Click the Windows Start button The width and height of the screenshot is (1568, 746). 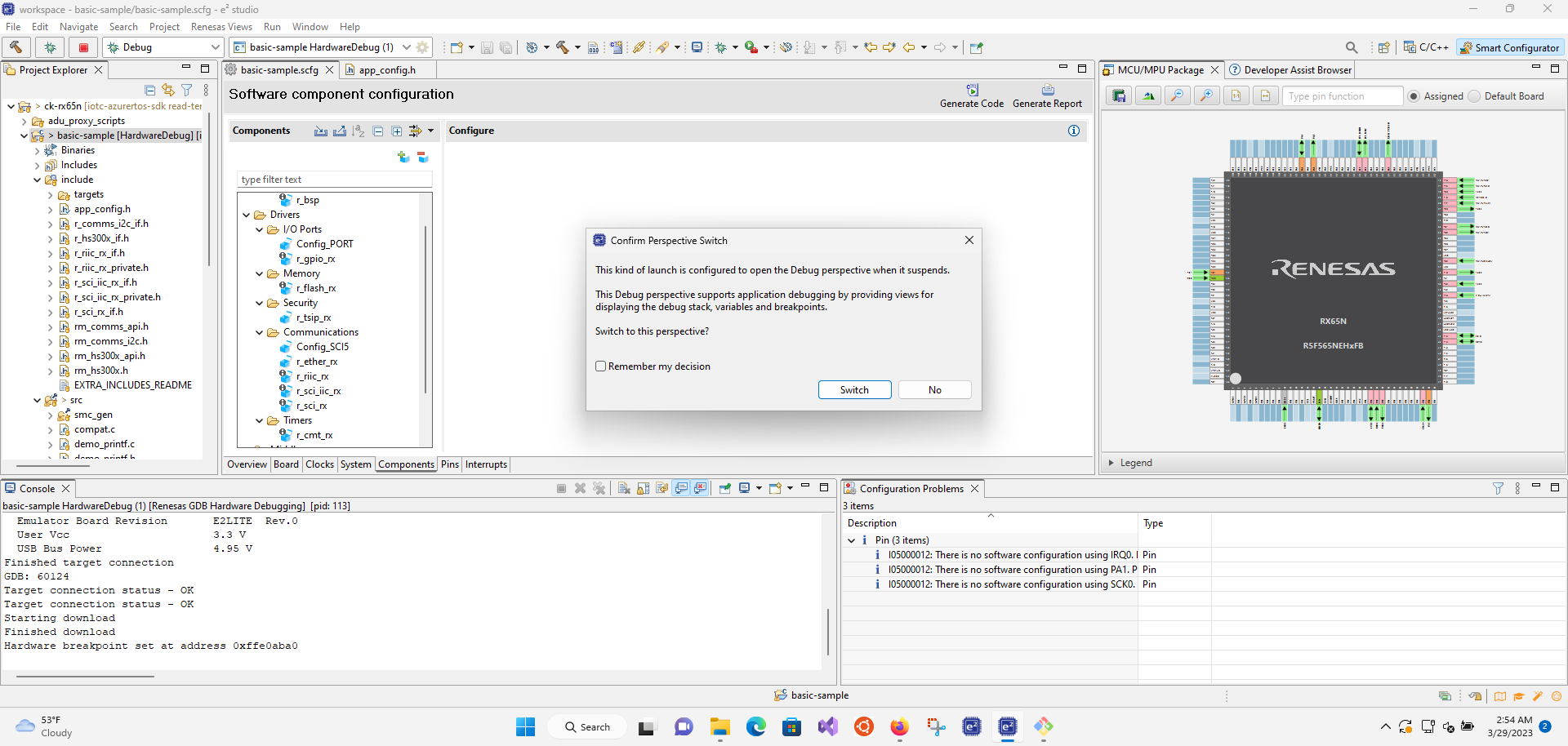525,726
